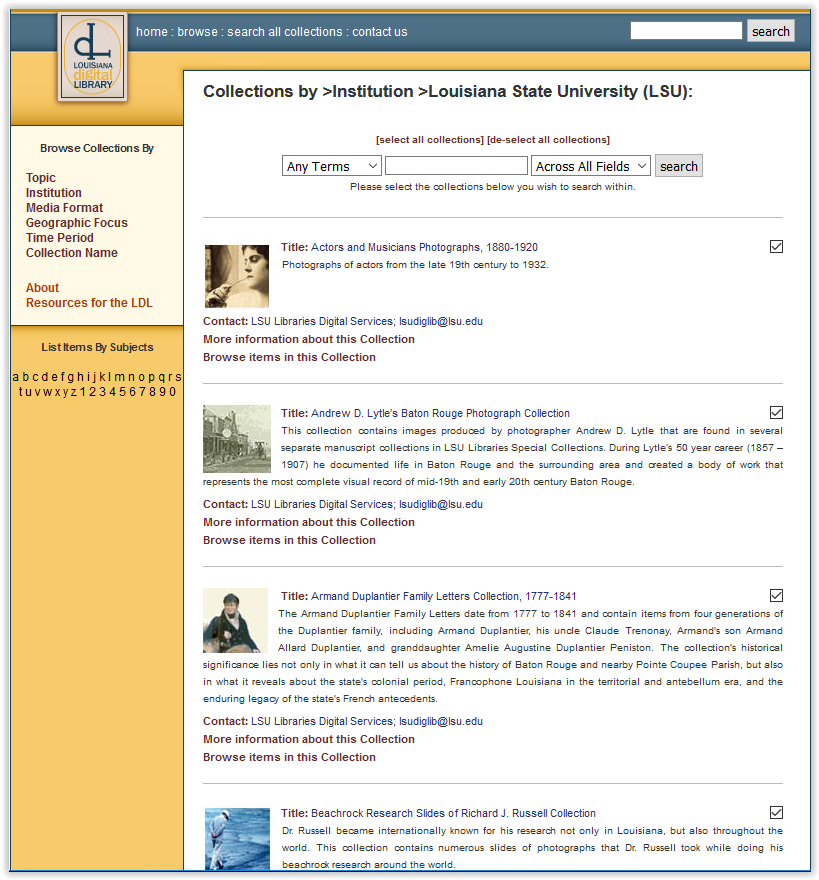Open the home navigation link

(152, 32)
